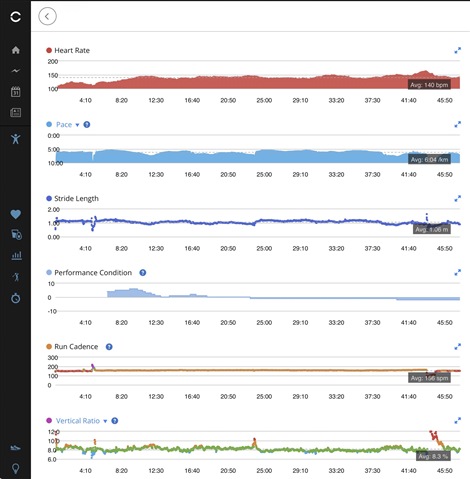Open the Vertical Ratio metric dropdown

click(105, 421)
